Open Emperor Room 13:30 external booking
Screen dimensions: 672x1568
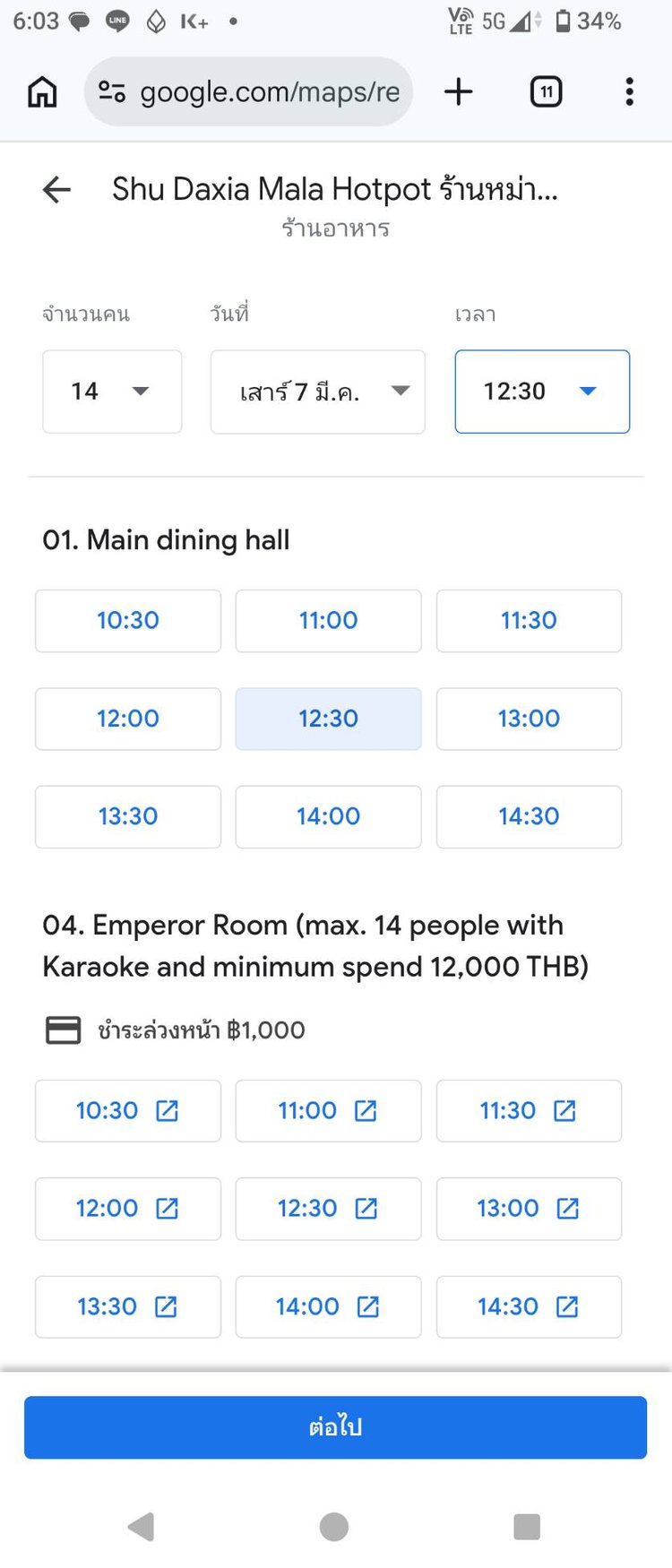pyautogui.click(x=128, y=1307)
